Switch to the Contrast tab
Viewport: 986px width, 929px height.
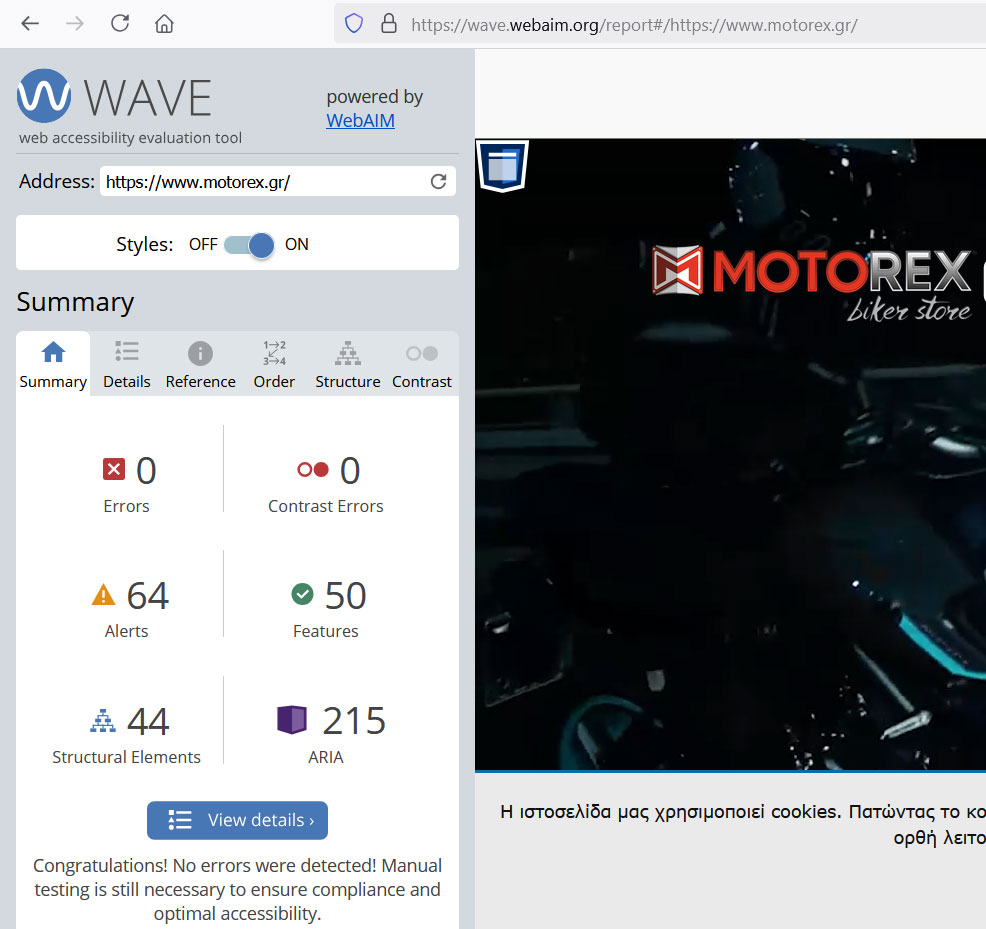421,363
